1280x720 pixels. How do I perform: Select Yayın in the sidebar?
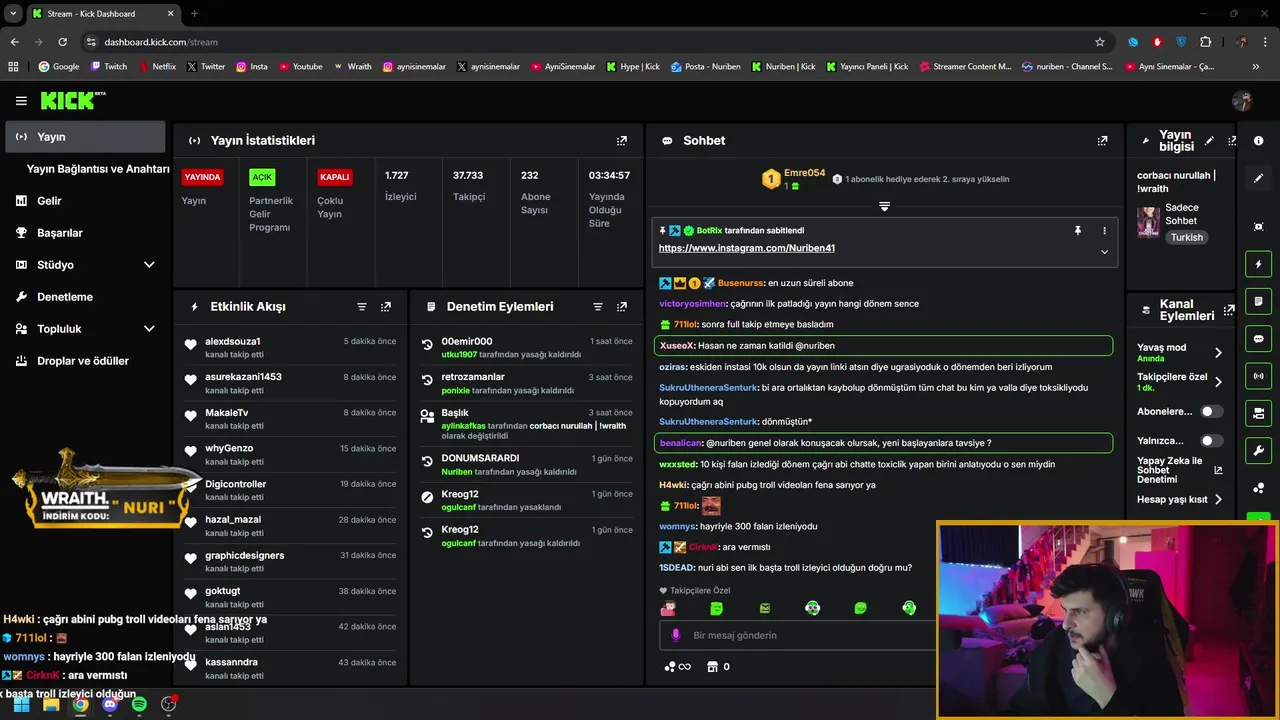(x=85, y=137)
